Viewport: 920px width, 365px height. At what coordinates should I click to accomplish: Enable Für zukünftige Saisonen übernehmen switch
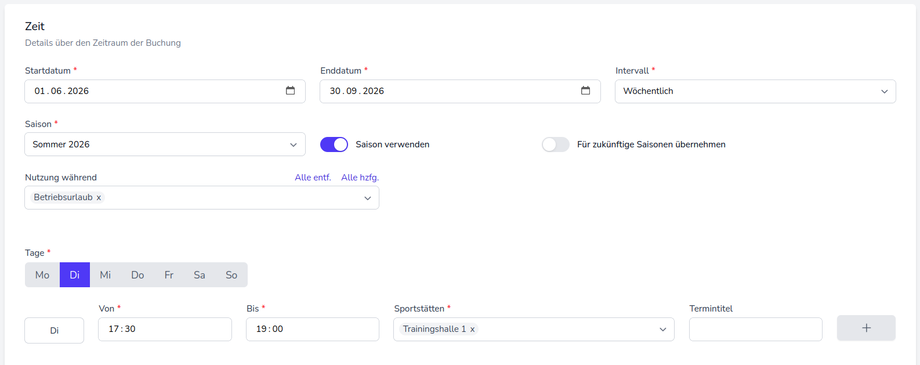pos(556,144)
